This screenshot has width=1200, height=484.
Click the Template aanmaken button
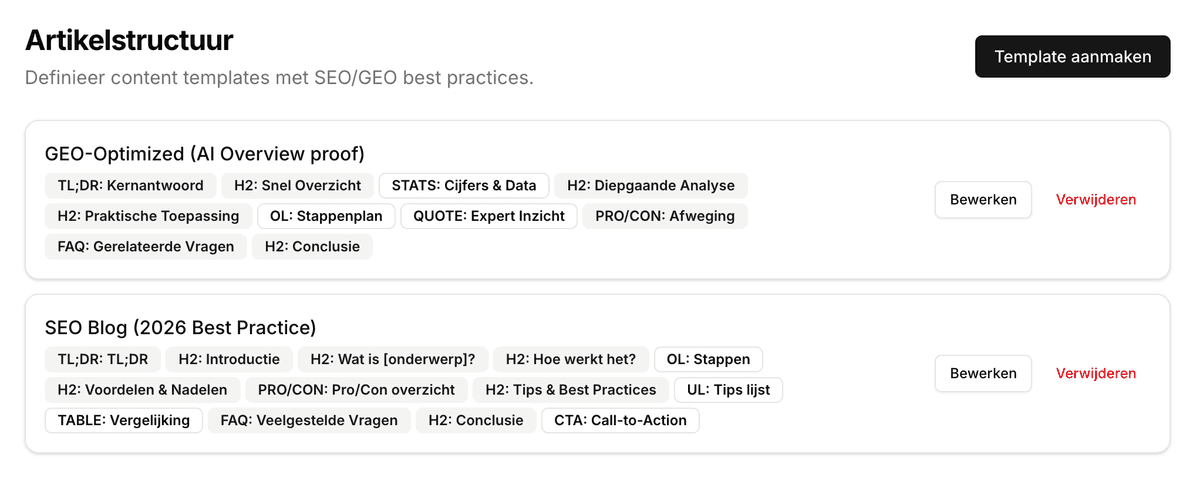pos(1072,57)
